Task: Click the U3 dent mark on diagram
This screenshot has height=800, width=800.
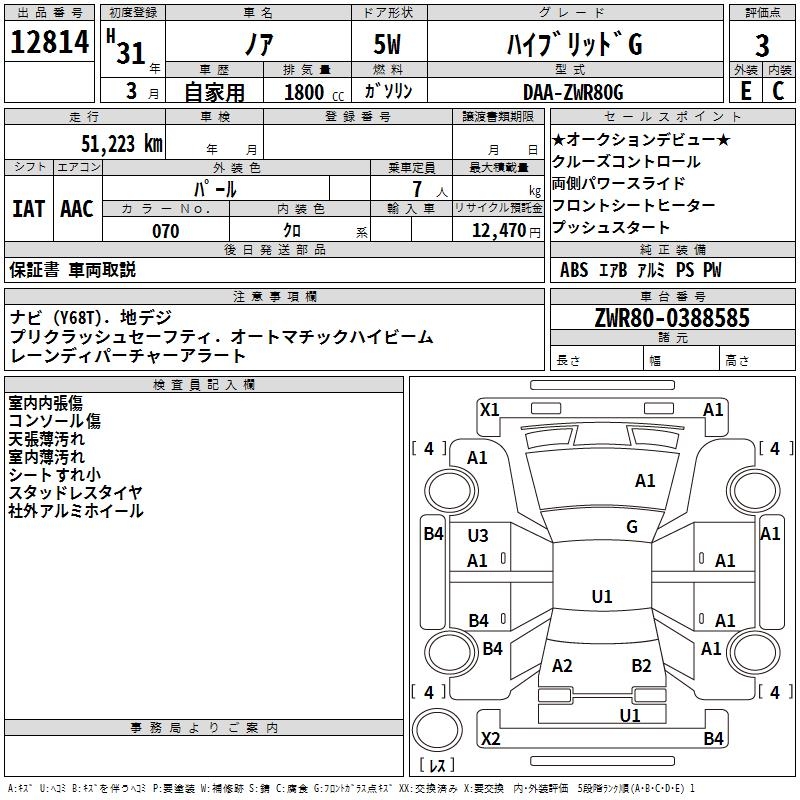Action: point(478,535)
